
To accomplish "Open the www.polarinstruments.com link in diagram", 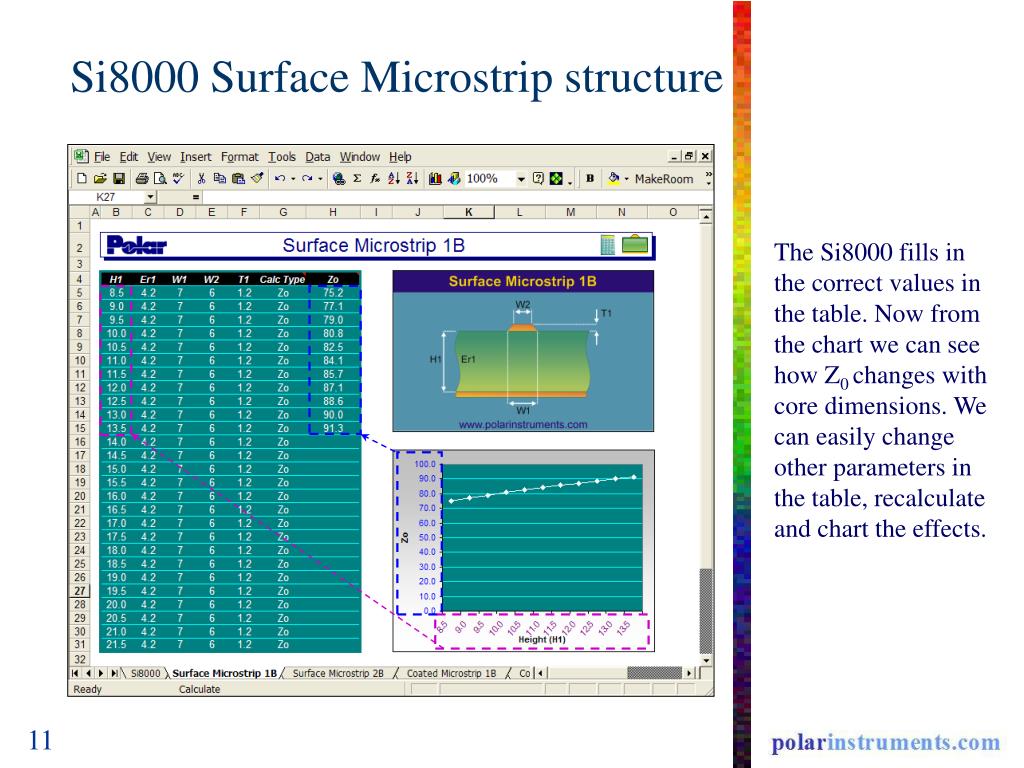I will coord(522,424).
